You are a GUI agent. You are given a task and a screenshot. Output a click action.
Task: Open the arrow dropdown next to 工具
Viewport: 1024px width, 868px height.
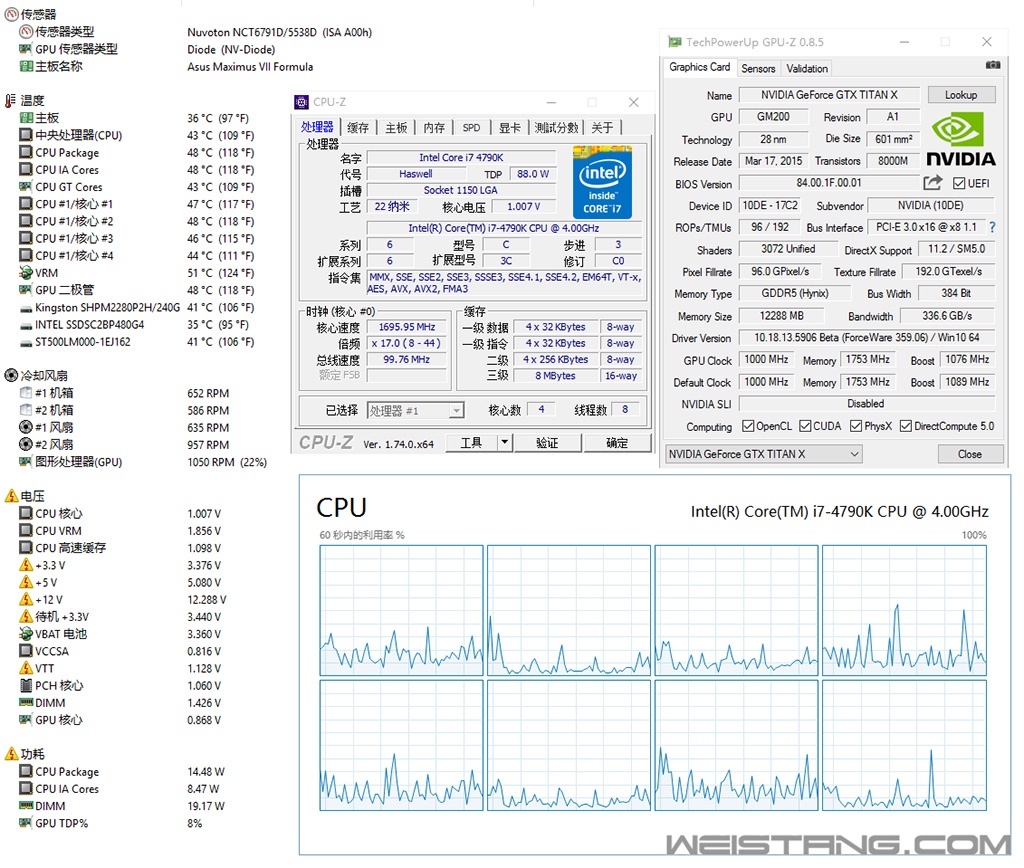tap(504, 443)
